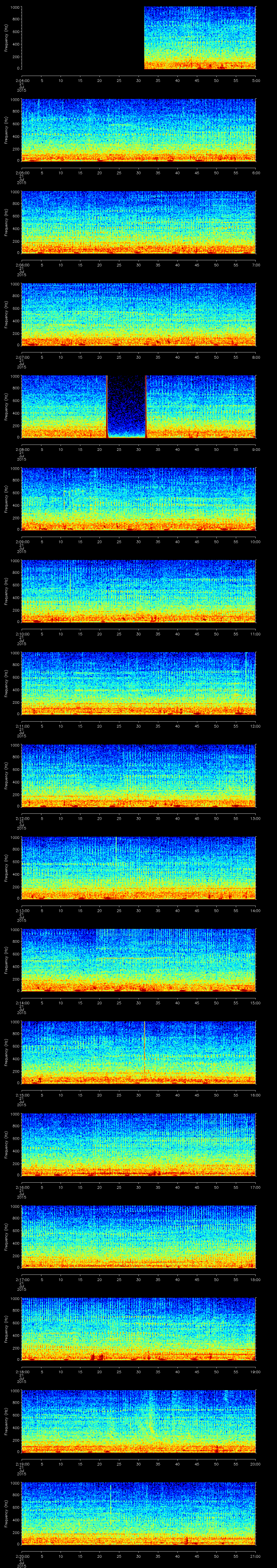Select the spectrogram panel starting at 2:15:00
The height and width of the screenshot is (1568, 277).
139,1052
